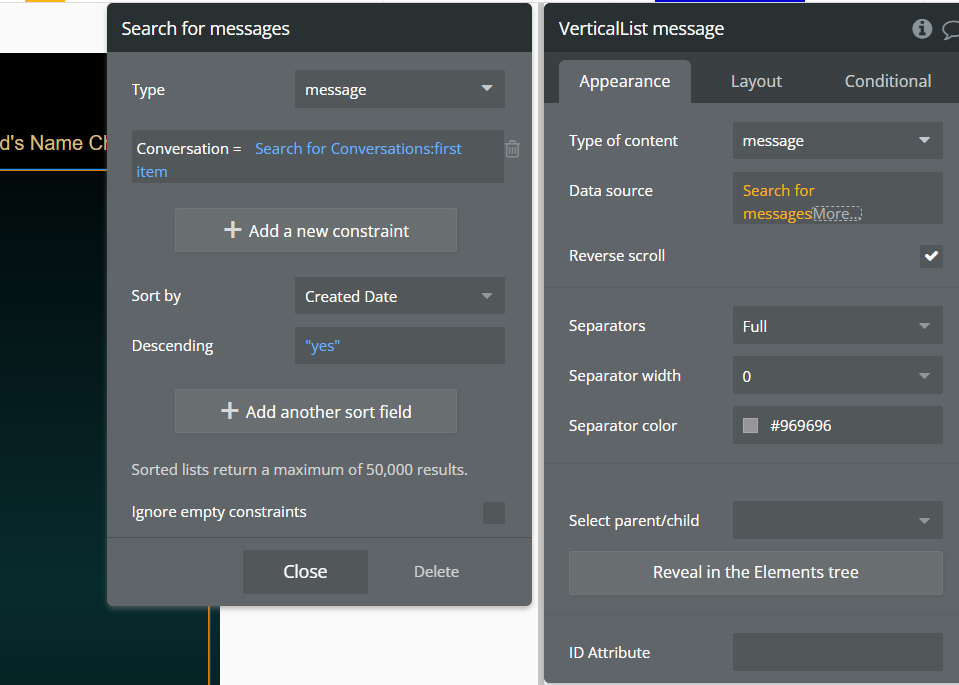This screenshot has height=685, width=959.
Task: Click Reveal in the Elements tree button
Action: [755, 572]
